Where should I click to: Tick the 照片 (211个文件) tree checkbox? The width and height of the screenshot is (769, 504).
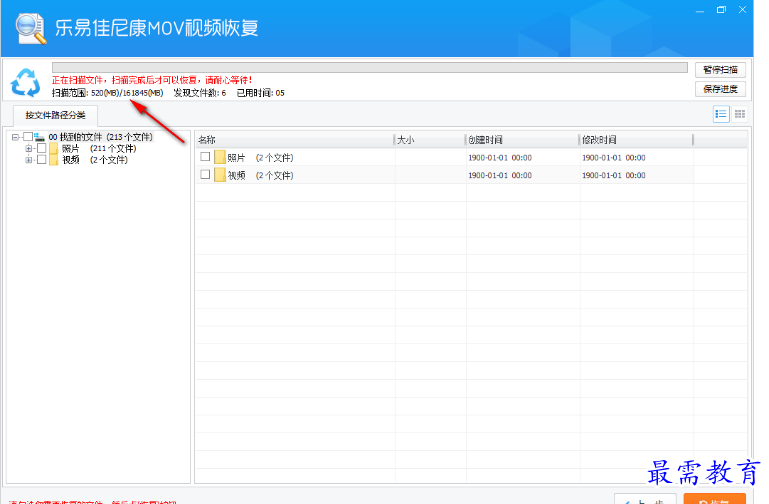(x=42, y=148)
